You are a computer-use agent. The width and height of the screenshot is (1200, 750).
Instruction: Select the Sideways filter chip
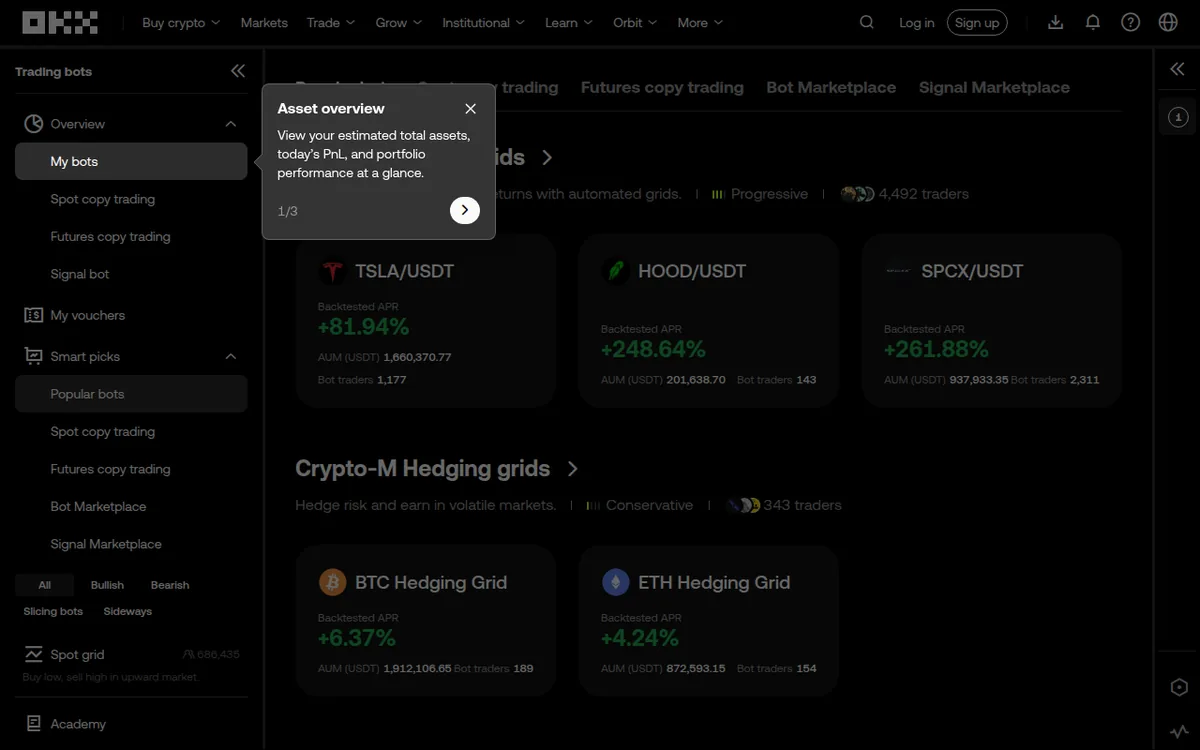pos(128,611)
